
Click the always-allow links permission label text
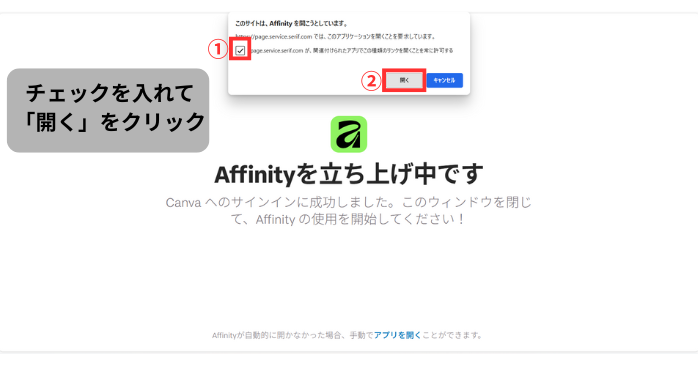click(x=351, y=51)
